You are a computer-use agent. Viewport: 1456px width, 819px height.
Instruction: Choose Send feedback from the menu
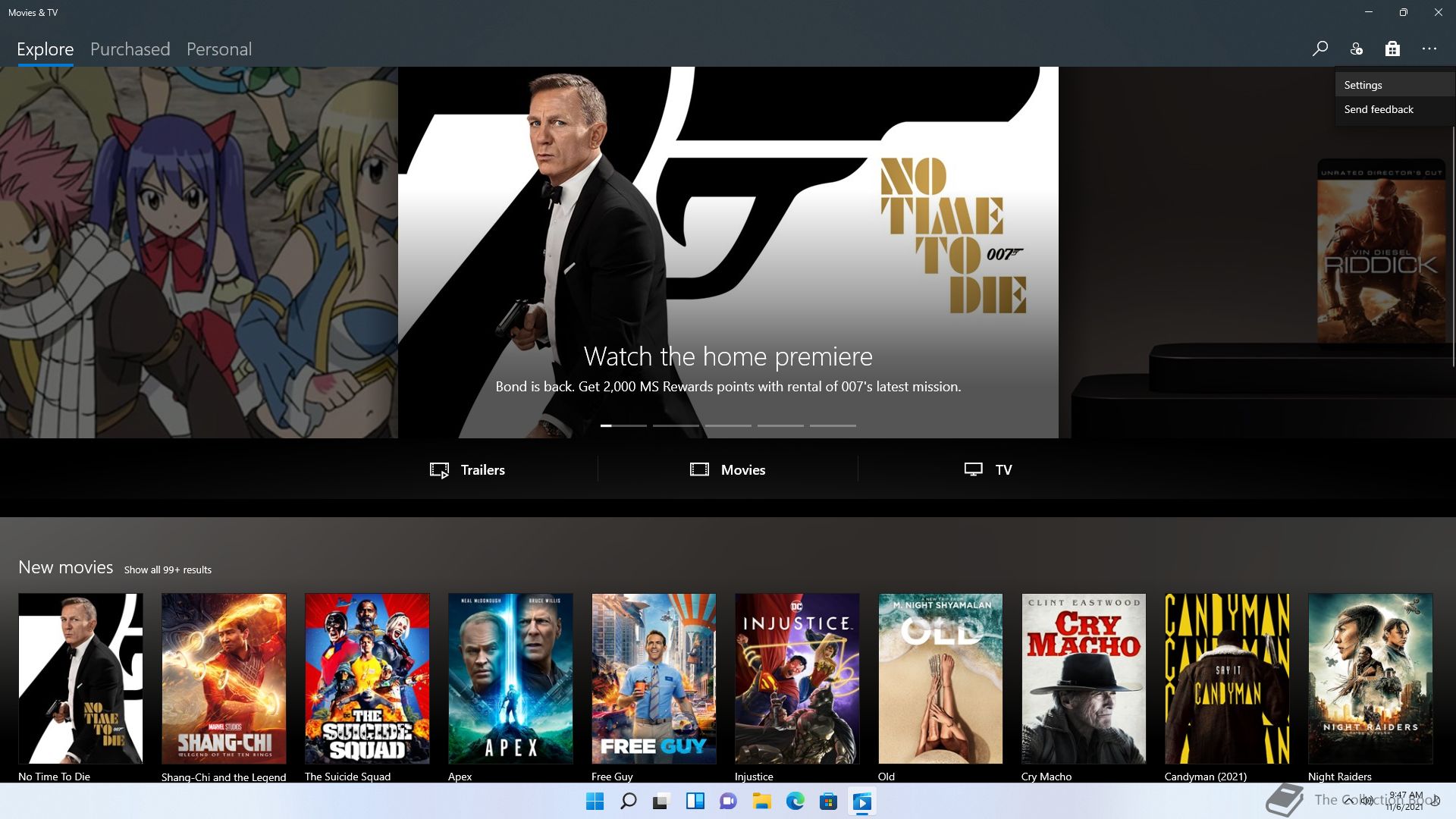click(x=1395, y=109)
